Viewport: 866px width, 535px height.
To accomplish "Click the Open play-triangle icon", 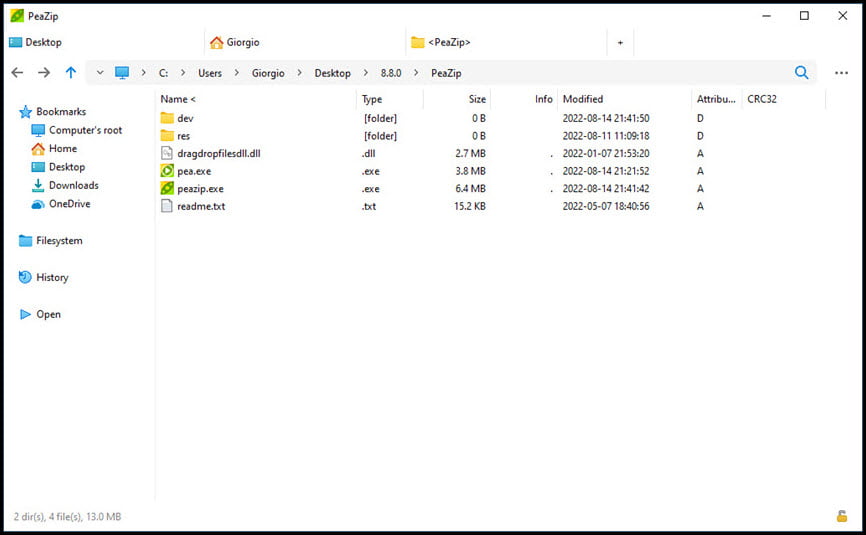I will pos(25,314).
